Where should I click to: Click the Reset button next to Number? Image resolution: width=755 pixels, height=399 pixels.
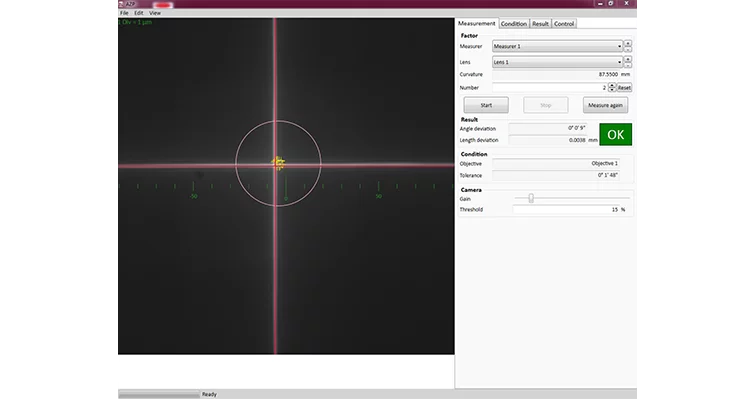click(x=624, y=88)
